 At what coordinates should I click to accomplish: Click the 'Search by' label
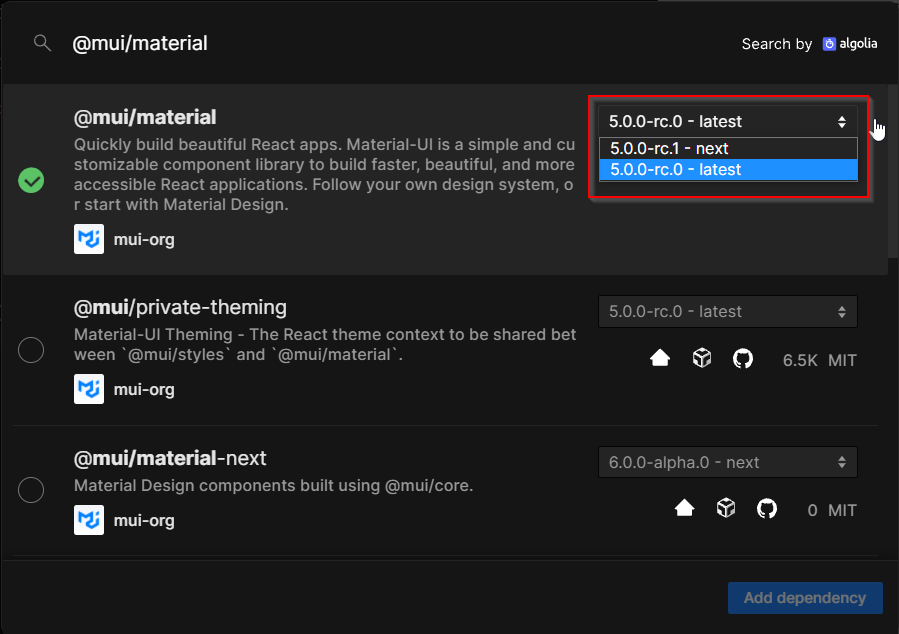tap(777, 44)
